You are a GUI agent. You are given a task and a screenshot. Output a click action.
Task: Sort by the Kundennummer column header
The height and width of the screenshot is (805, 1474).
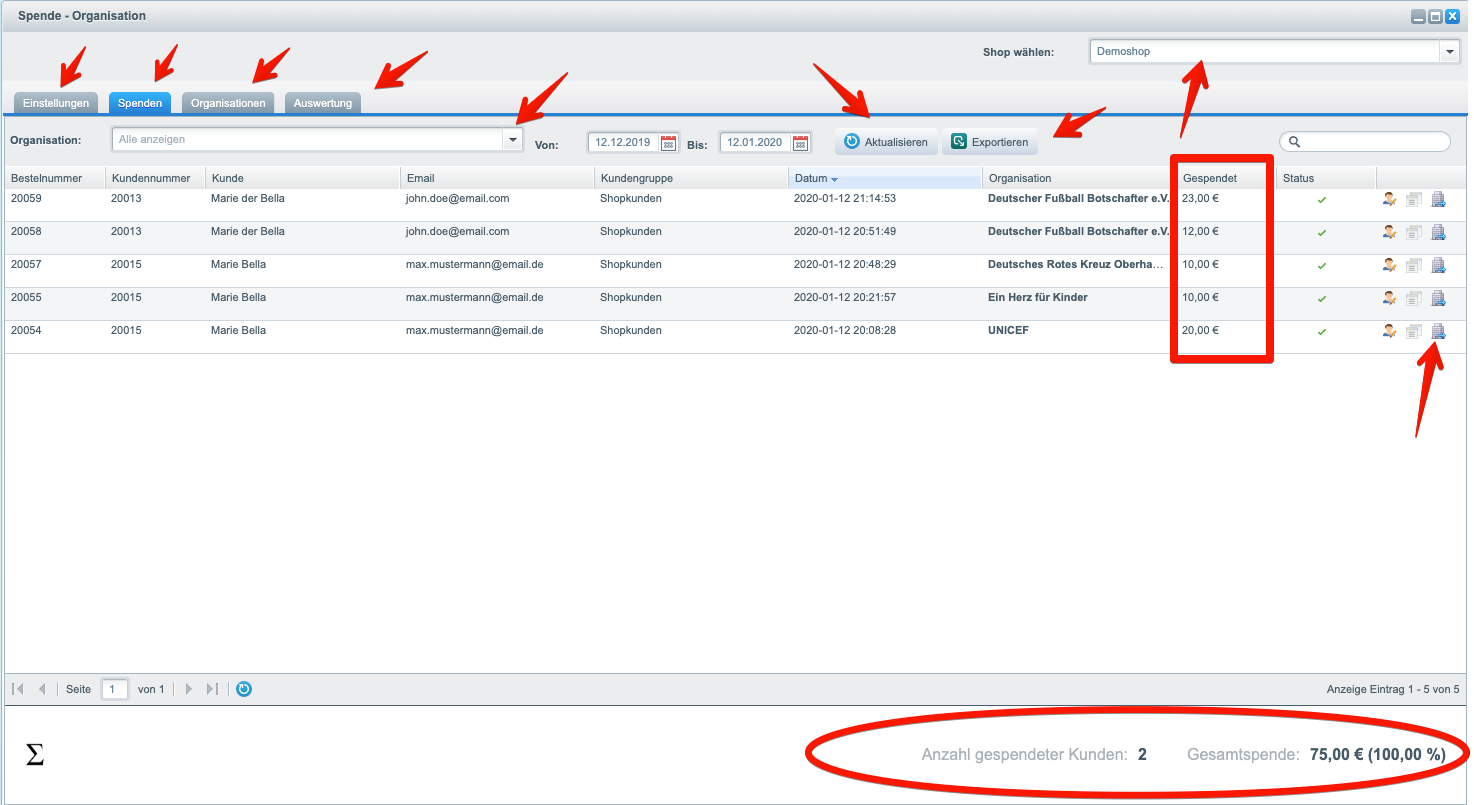(154, 178)
